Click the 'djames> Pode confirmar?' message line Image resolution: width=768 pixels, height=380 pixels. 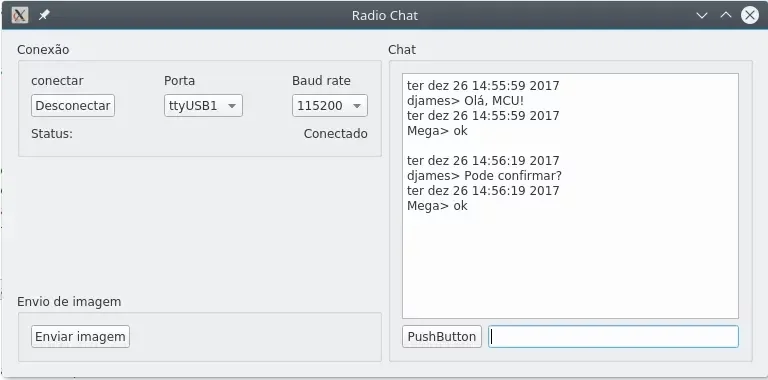tap(484, 175)
